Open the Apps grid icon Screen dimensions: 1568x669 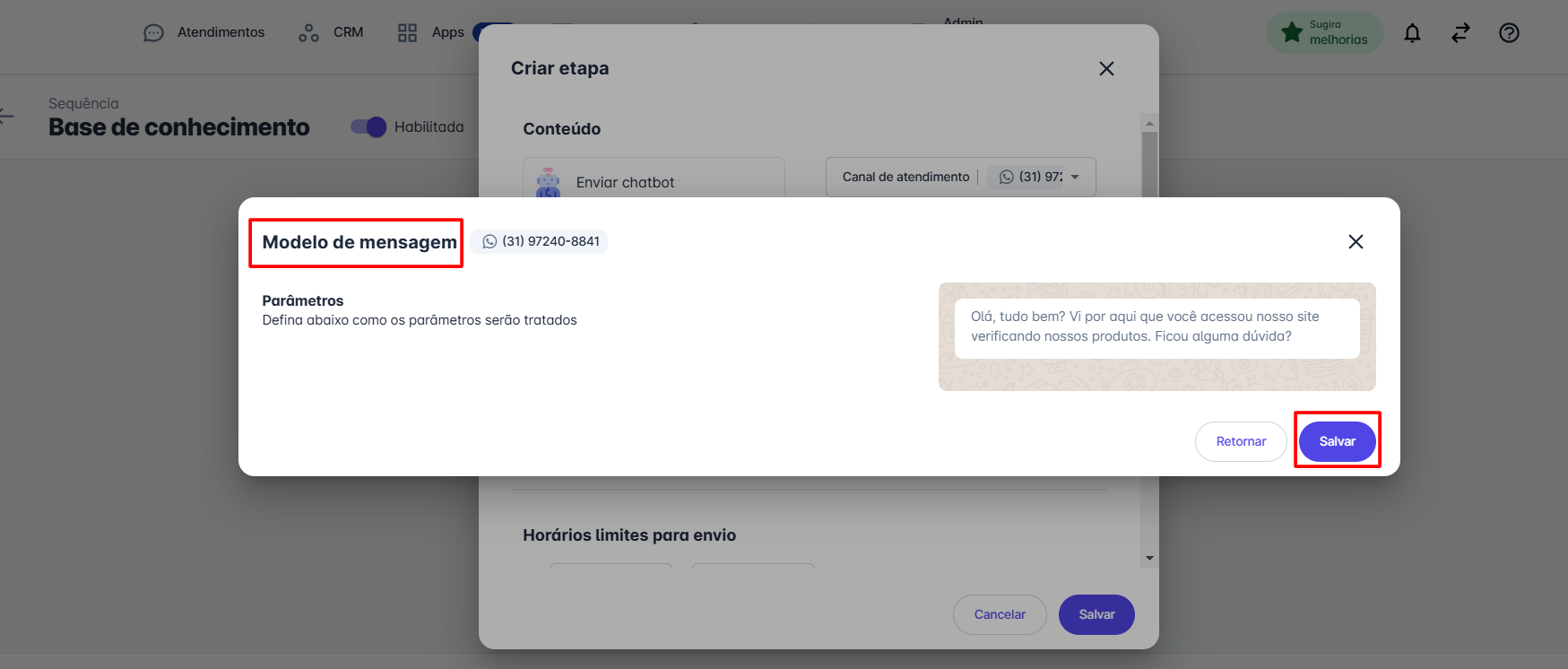407,32
